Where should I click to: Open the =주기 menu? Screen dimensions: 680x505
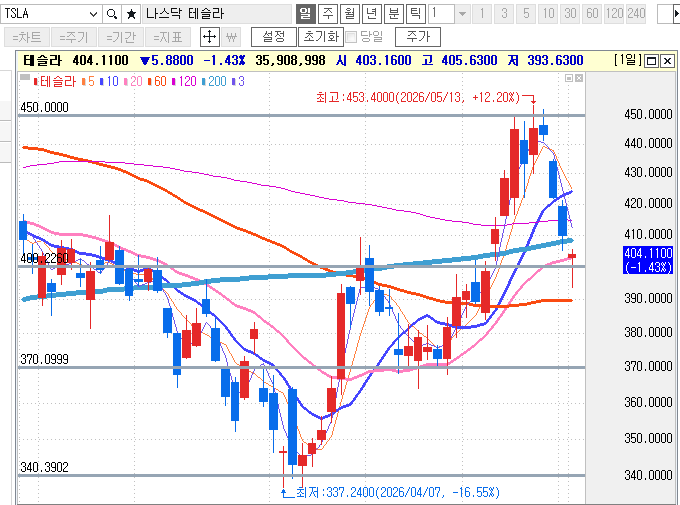(x=74, y=37)
